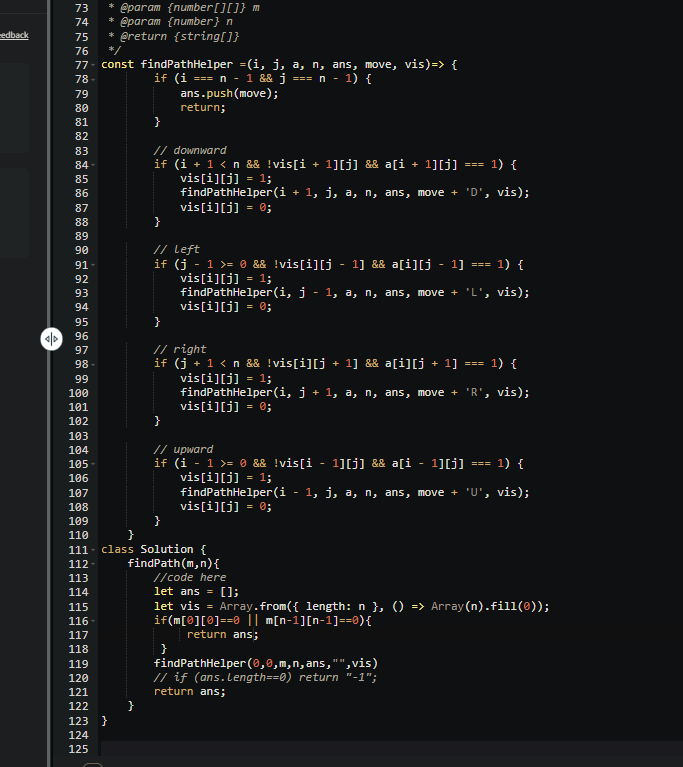Image resolution: width=683 pixels, height=767 pixels.
Task: Click line number 110 in the gutter
Action: tap(78, 536)
